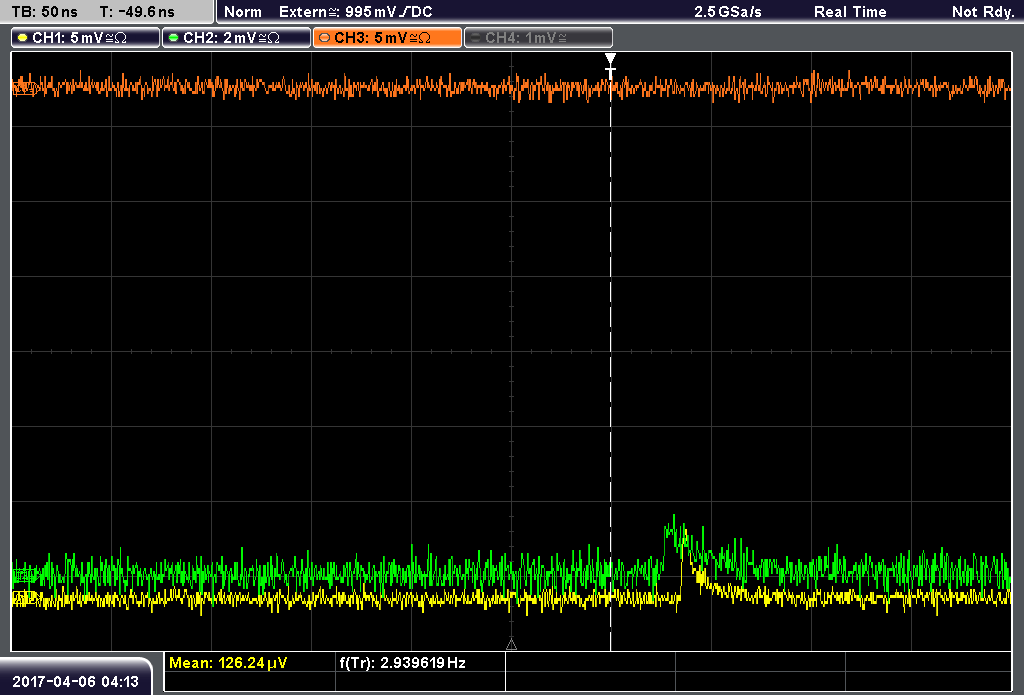Click the green CH2 ground level marker
The width and height of the screenshot is (1024, 695).
23,575
